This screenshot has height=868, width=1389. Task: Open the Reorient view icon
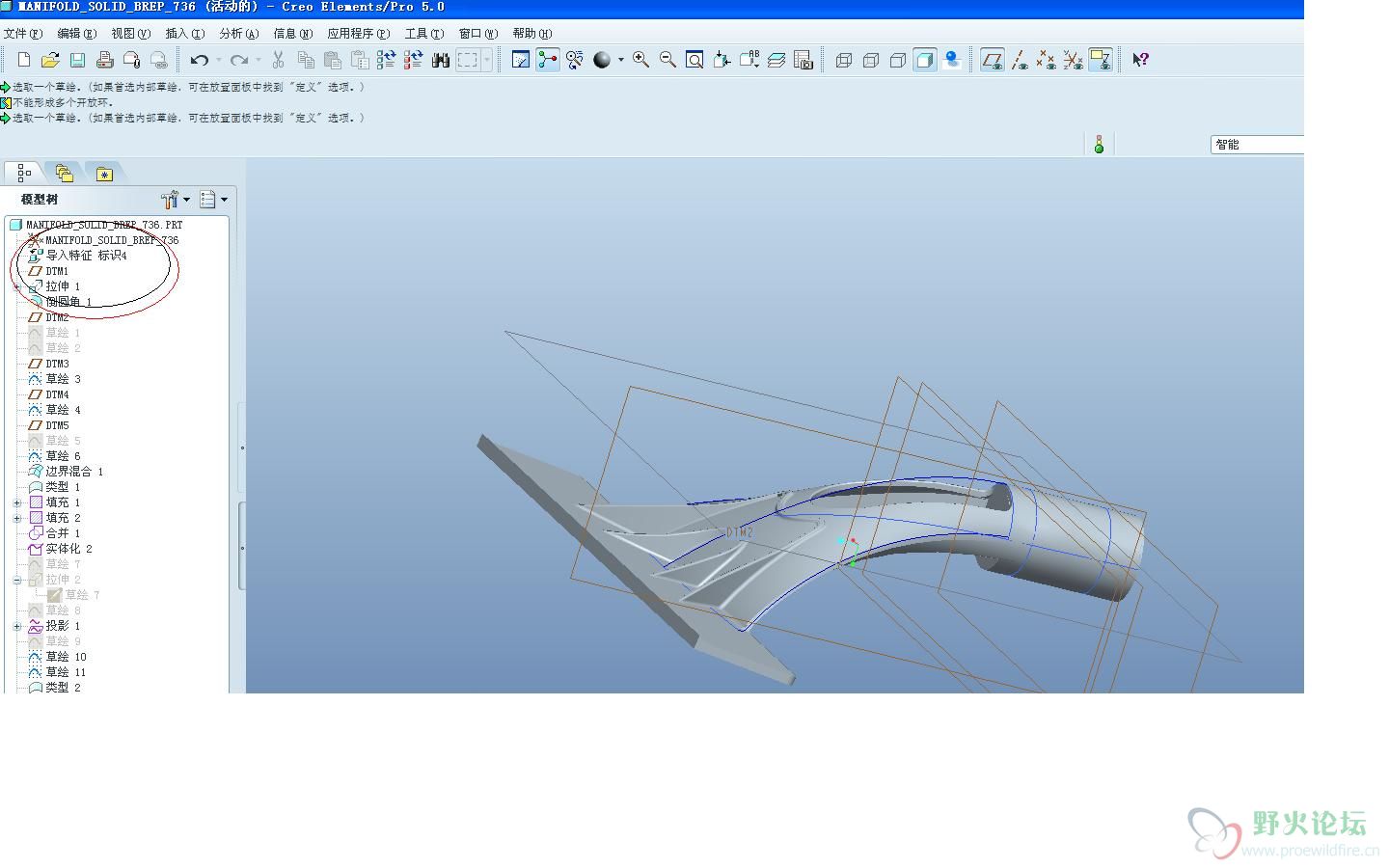(x=722, y=60)
